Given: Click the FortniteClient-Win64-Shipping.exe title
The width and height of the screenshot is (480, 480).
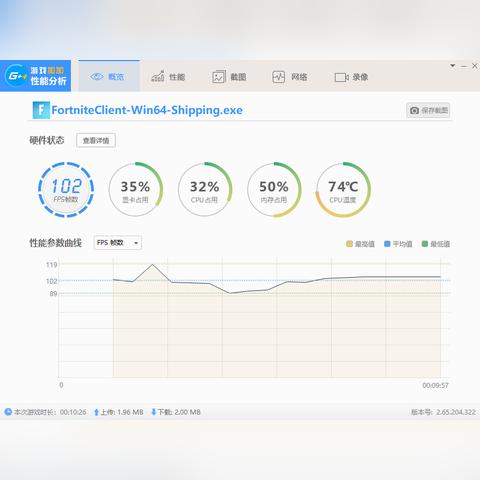Looking at the screenshot, I should coord(147,110).
